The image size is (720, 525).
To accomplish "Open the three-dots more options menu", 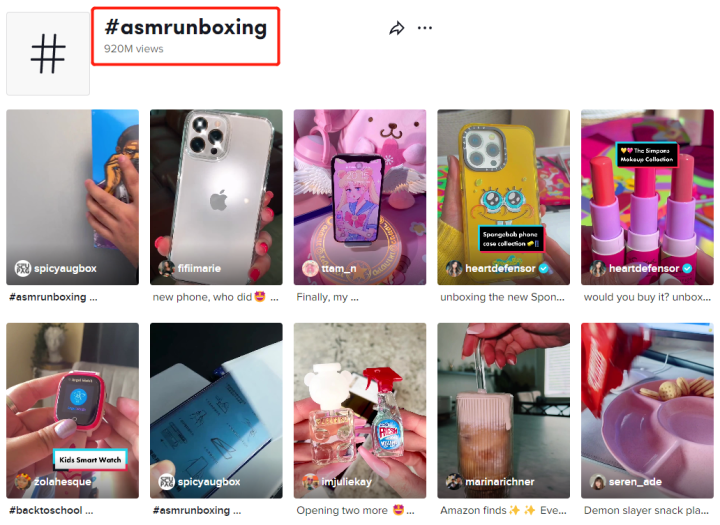I will (x=425, y=28).
